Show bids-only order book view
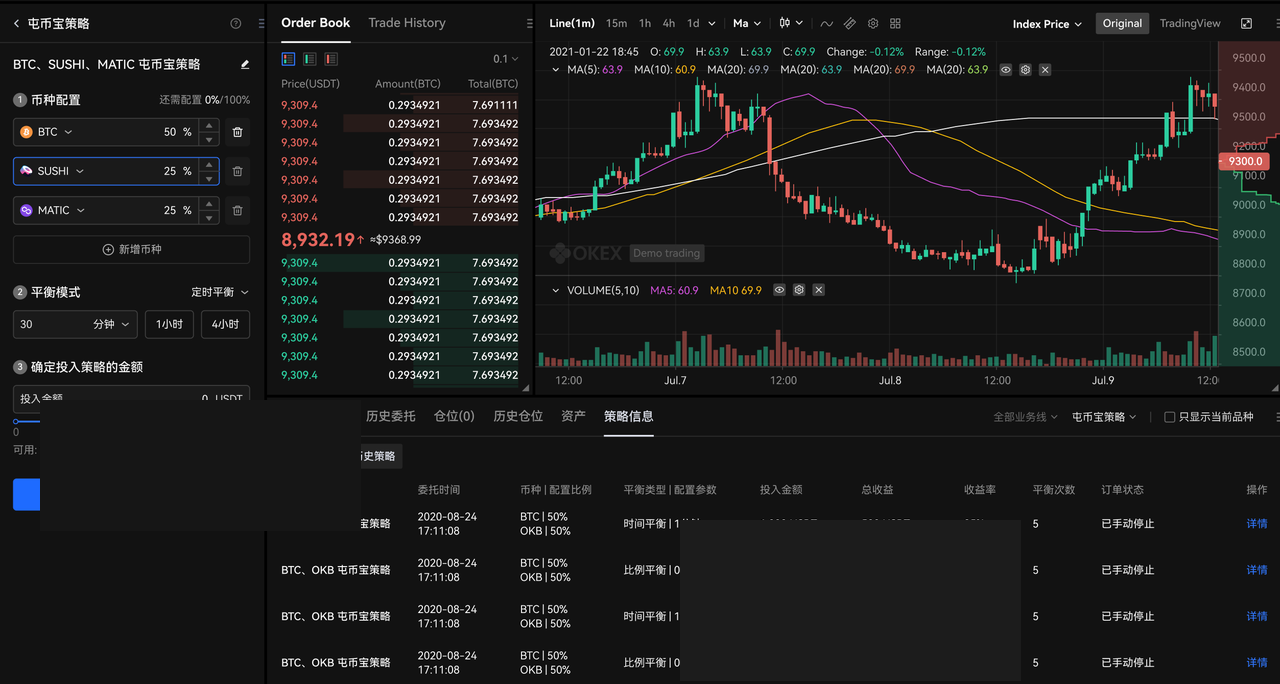 point(309,59)
